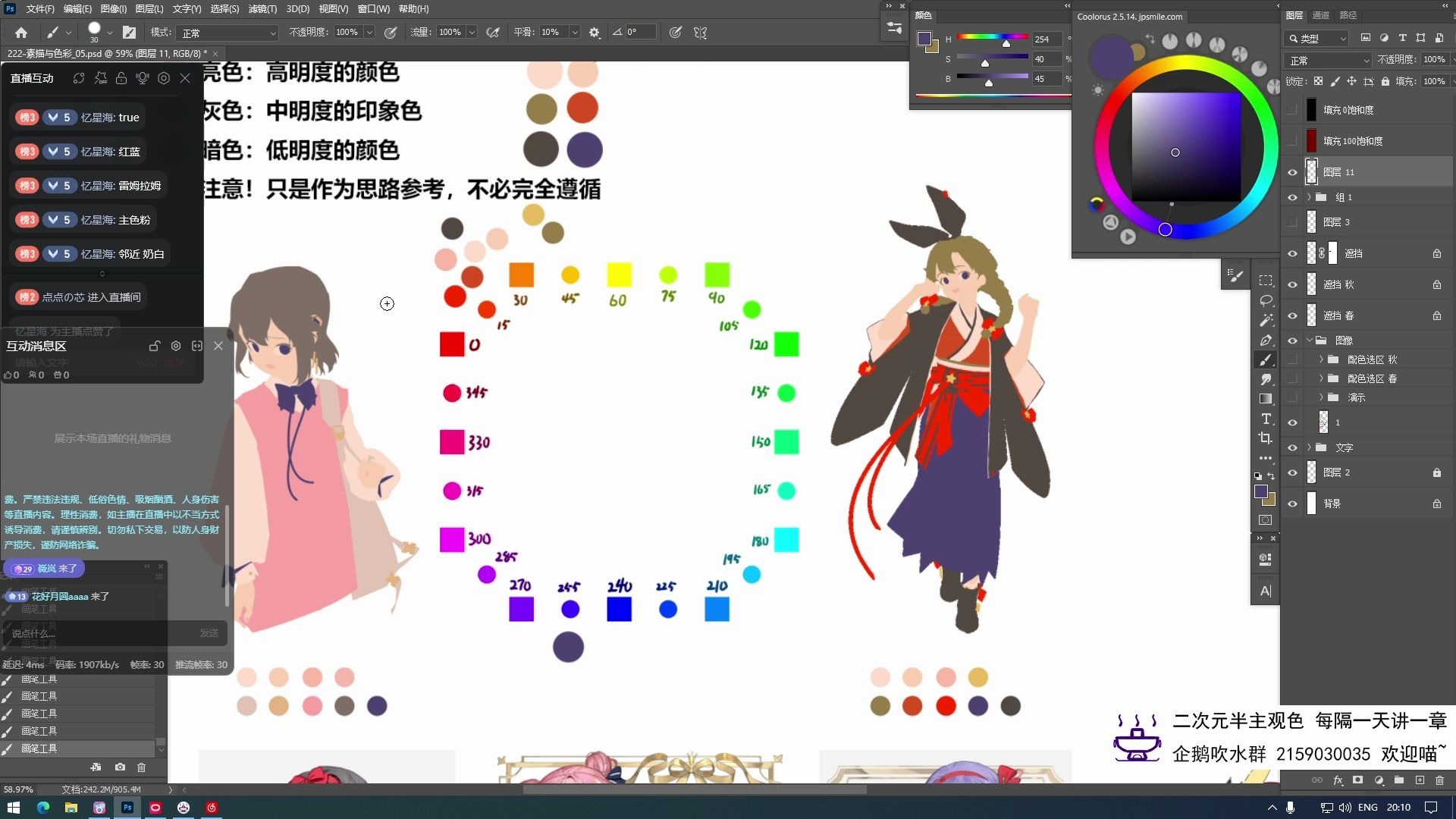Screen dimensions: 1456x819
Task: Close the 直播互动 panel
Action: (185, 78)
